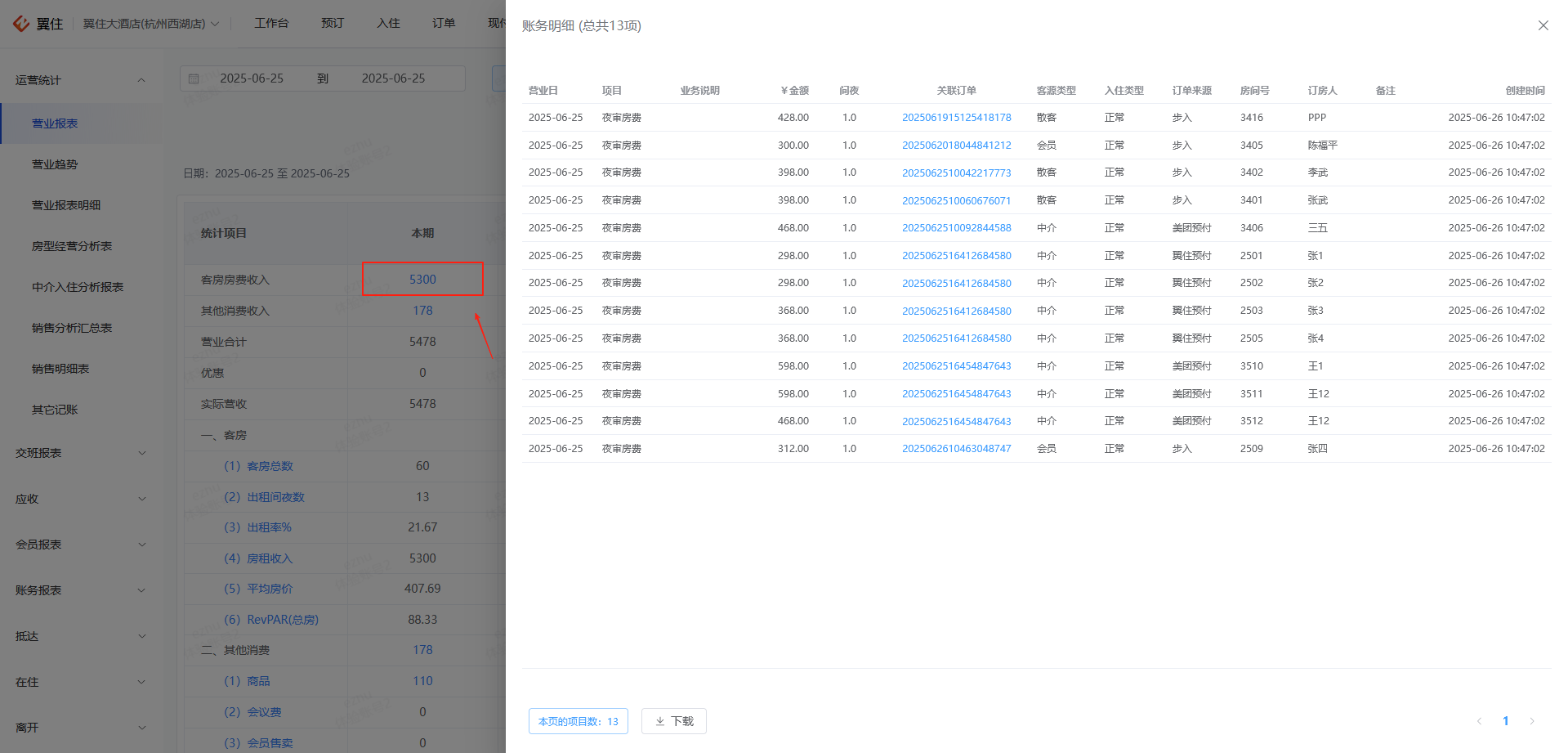Select 营业报表 in sidebar
The image size is (1568, 753).
80,123
